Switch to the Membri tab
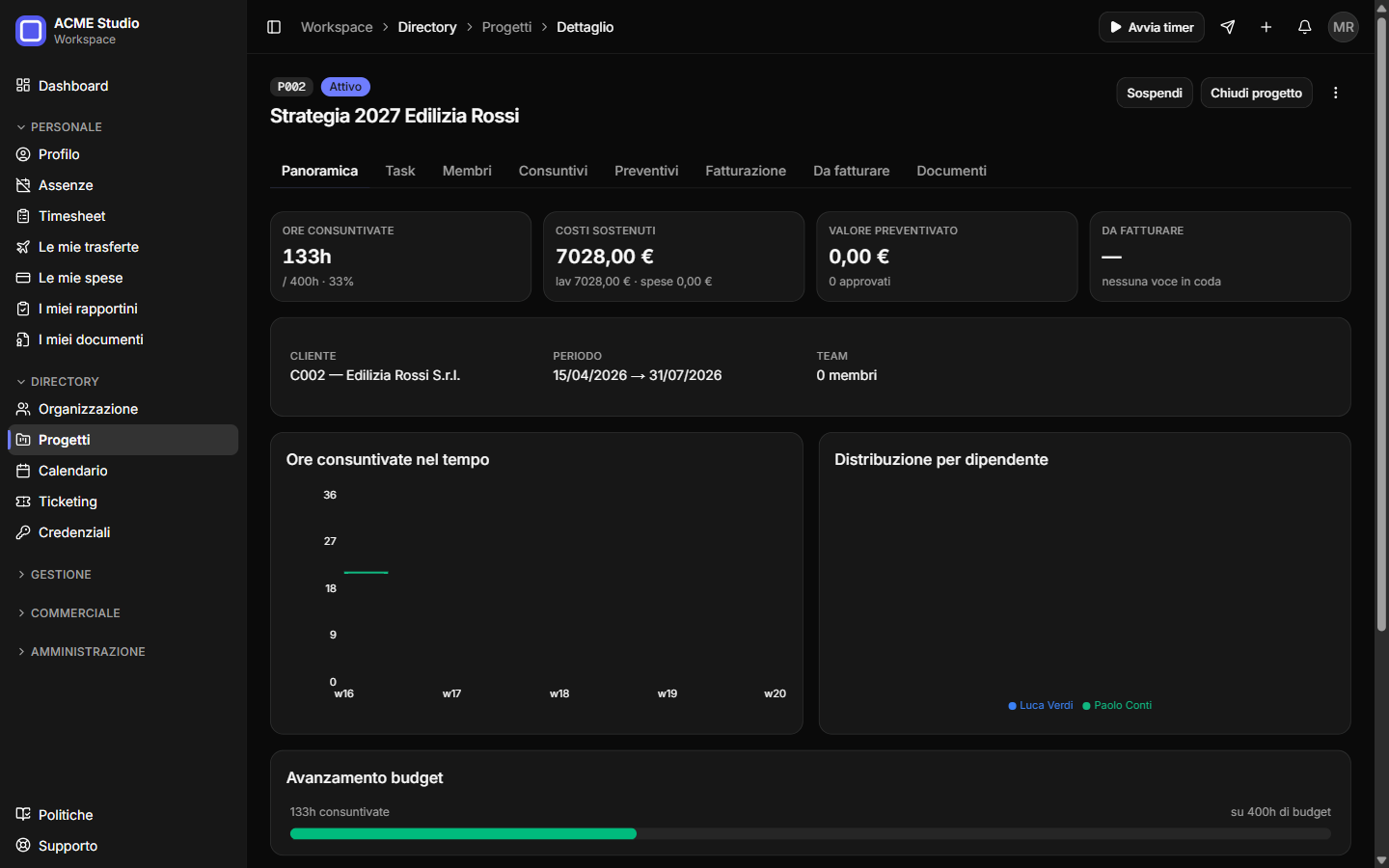The width and height of the screenshot is (1389, 868). [467, 171]
